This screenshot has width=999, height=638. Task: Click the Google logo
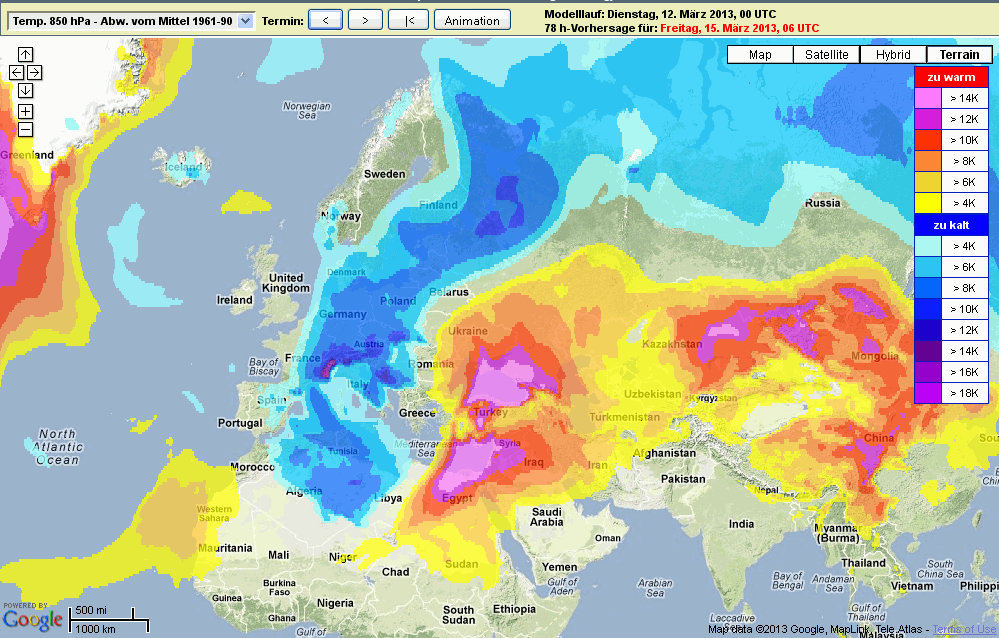32,620
